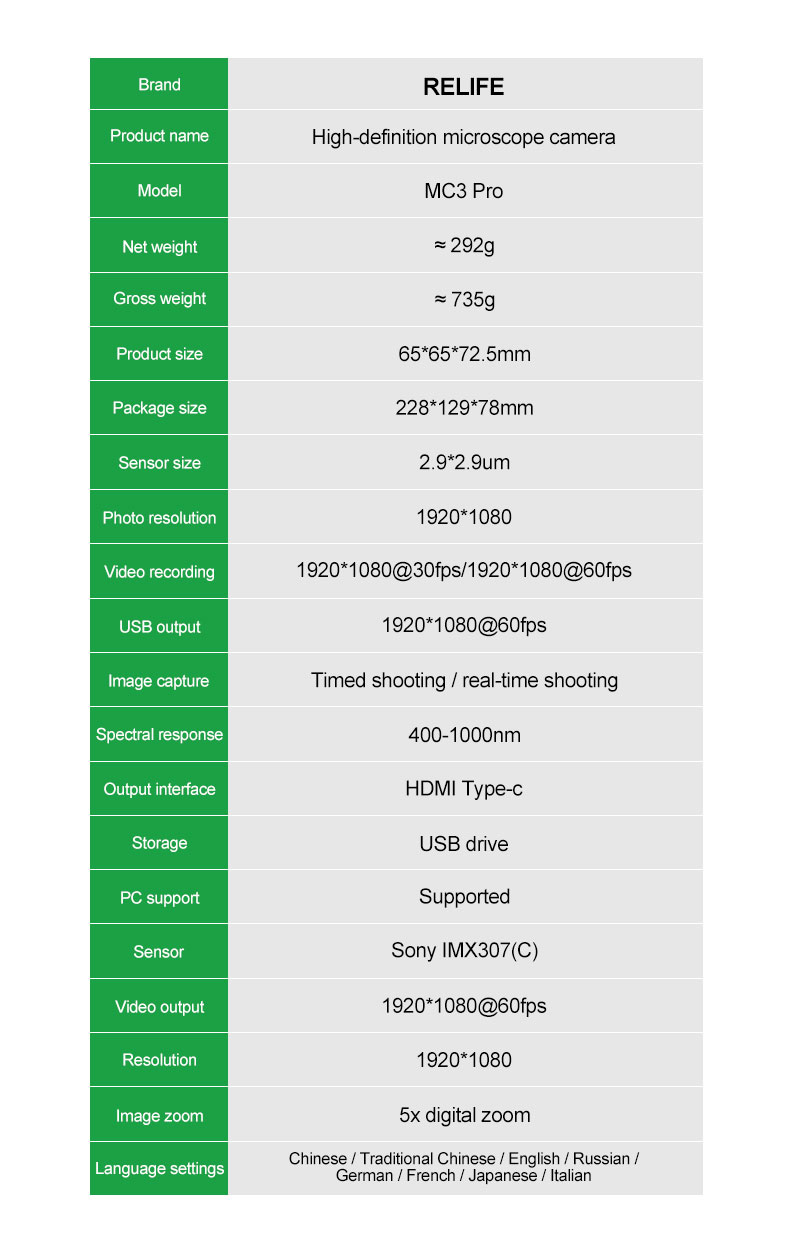Click the Language settings label cell
This screenshot has height=1258, width=800.
159,1168
